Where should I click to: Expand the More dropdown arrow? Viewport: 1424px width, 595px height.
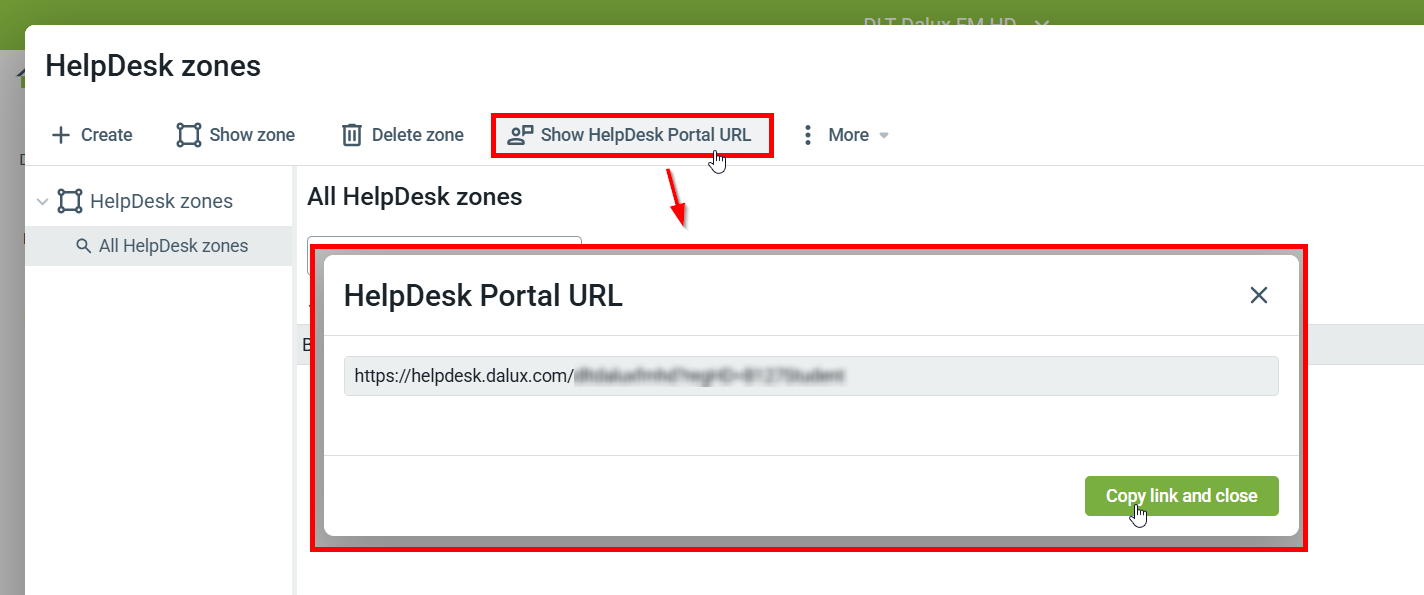(x=884, y=135)
